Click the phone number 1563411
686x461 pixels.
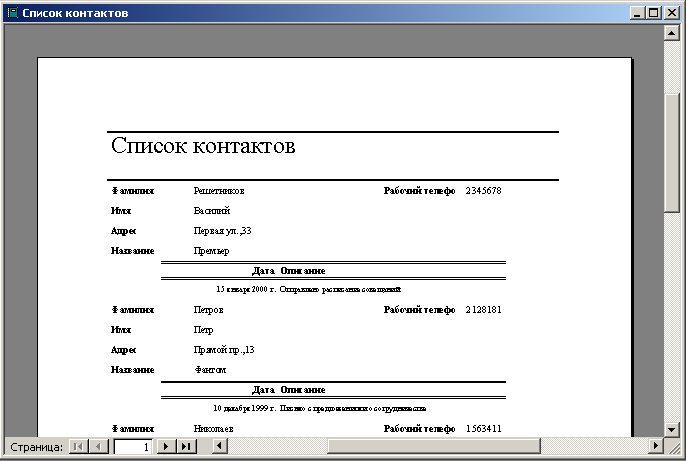click(x=483, y=429)
